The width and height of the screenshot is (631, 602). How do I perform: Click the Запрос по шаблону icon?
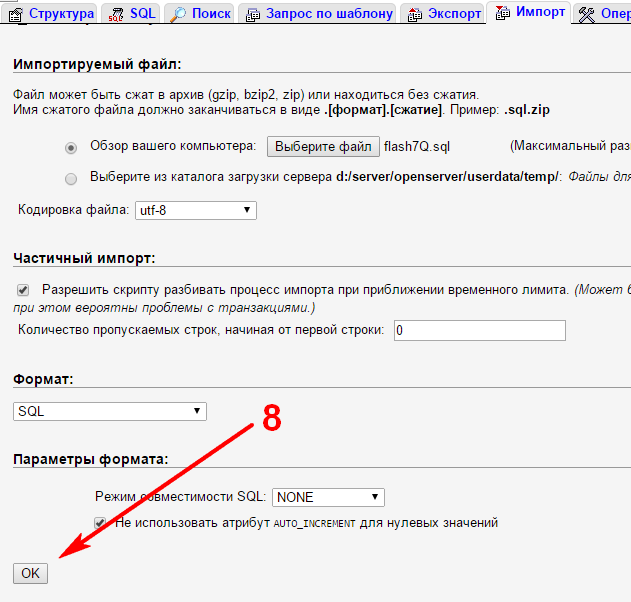coord(253,15)
